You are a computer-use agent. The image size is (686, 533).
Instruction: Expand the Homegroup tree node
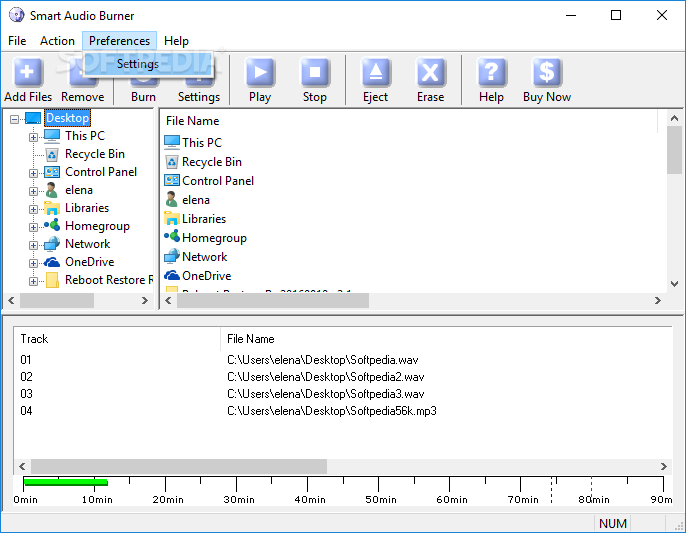(x=33, y=227)
